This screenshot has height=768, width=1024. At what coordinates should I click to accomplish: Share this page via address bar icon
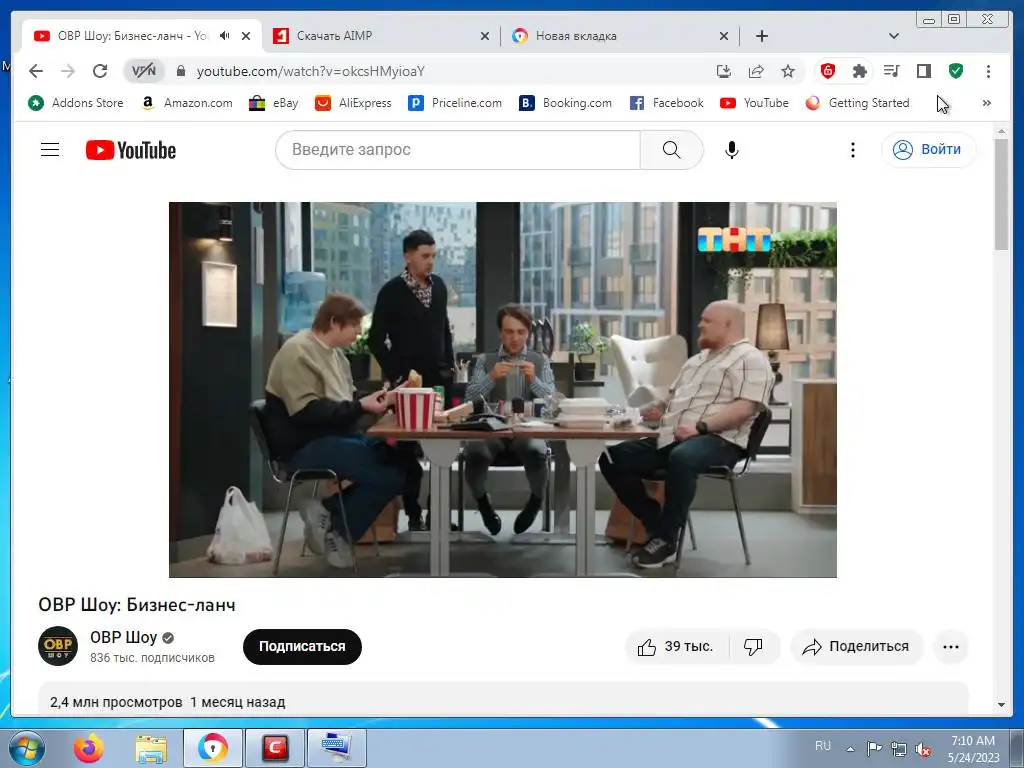pyautogui.click(x=756, y=71)
